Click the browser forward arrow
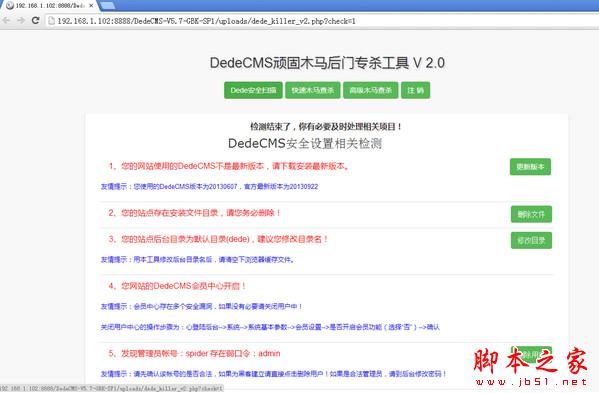Viewport: 599px width, 393px height. [x=21, y=21]
